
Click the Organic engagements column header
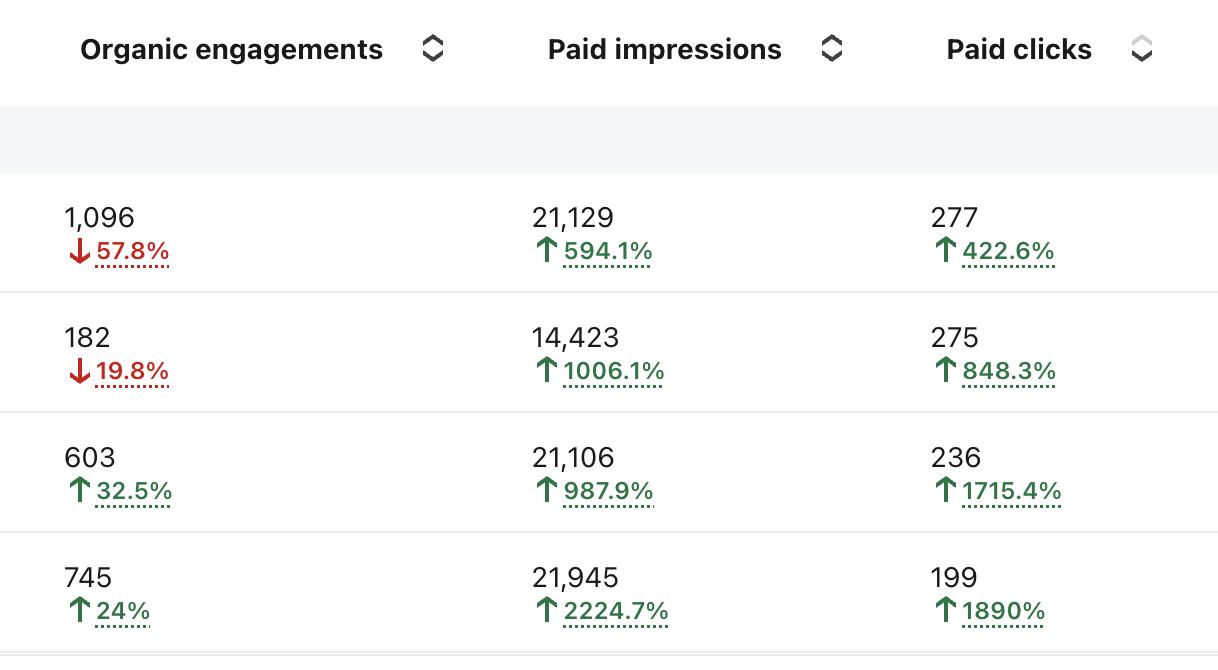pyautogui.click(x=232, y=50)
